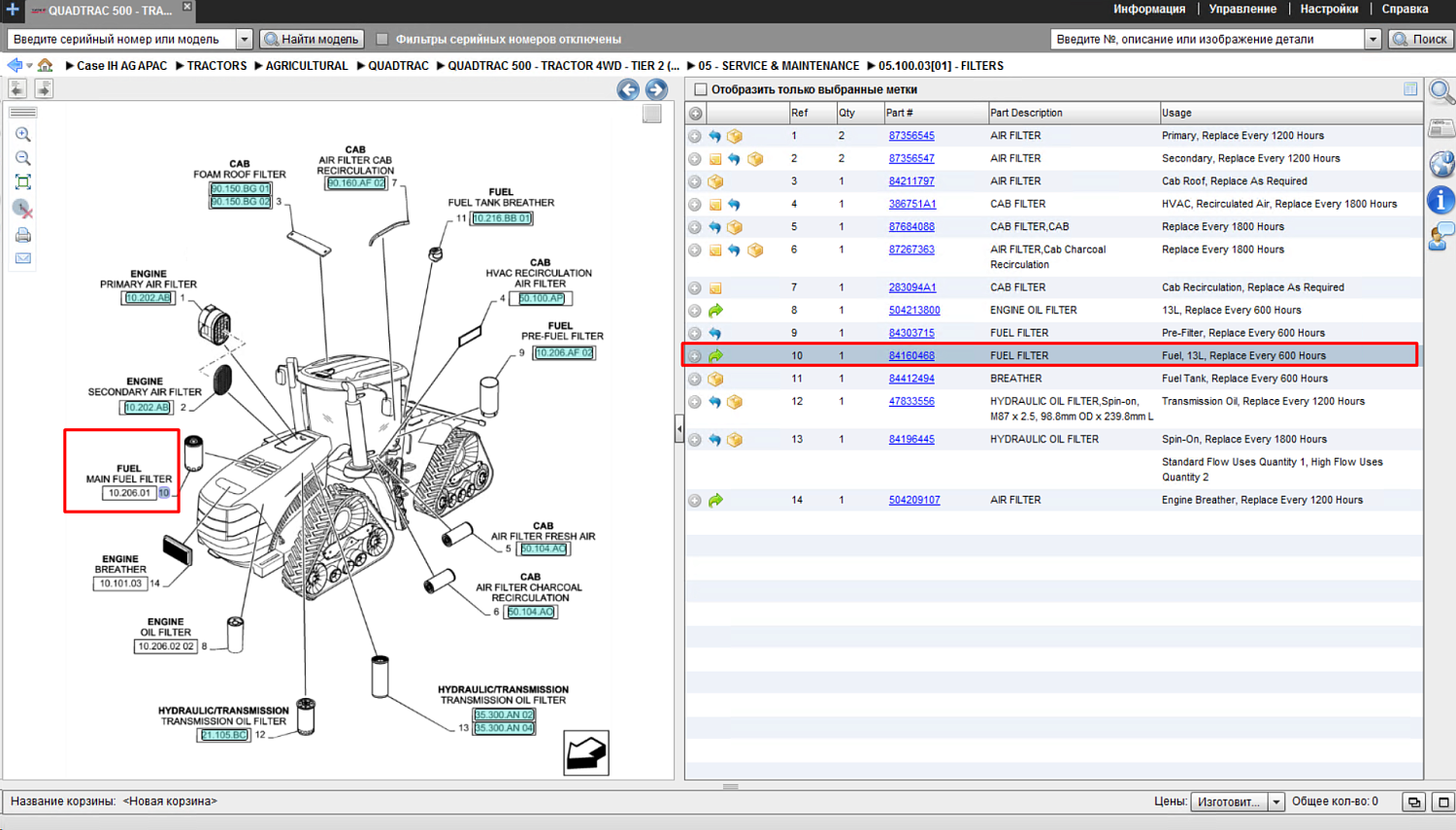The height and width of the screenshot is (830, 1456).
Task: Click the note icon in row 7
Action: pyautogui.click(x=715, y=288)
